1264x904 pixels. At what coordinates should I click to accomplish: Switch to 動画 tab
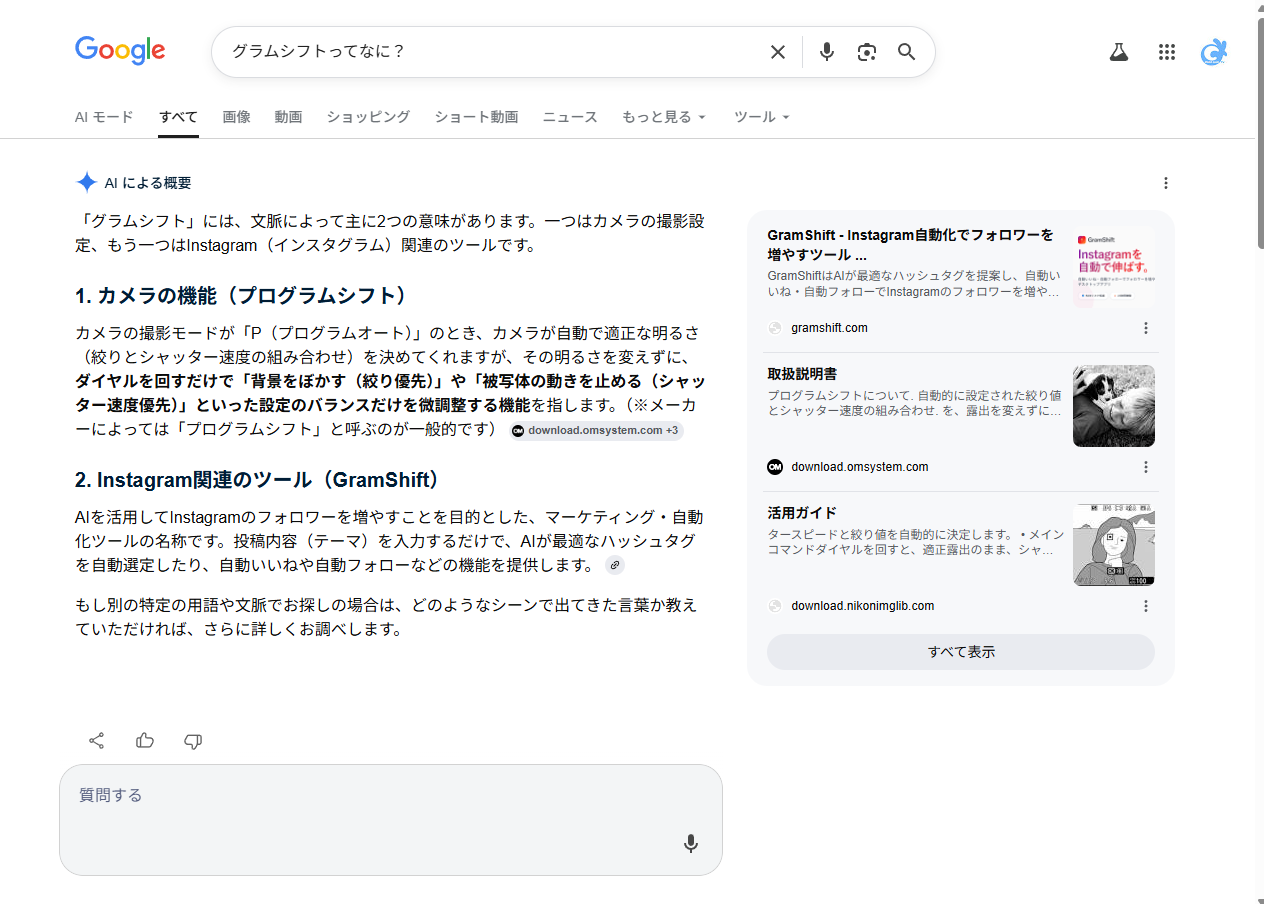pos(288,117)
